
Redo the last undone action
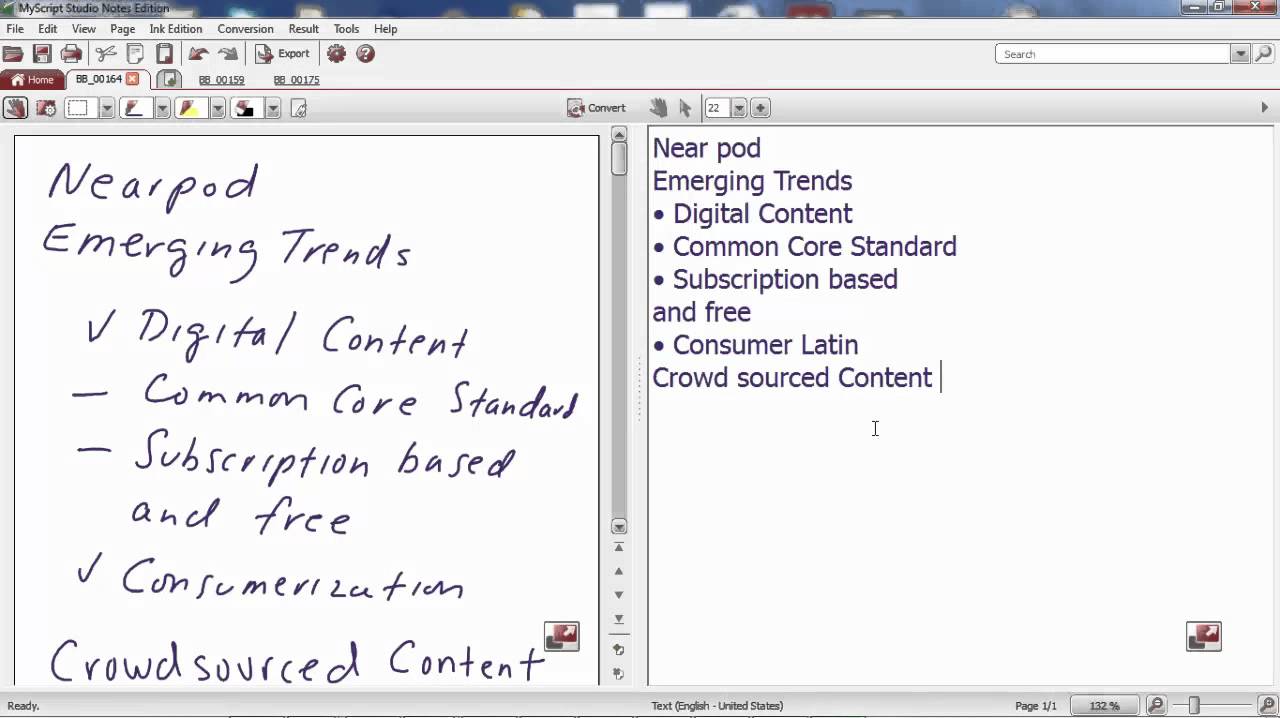coord(228,54)
